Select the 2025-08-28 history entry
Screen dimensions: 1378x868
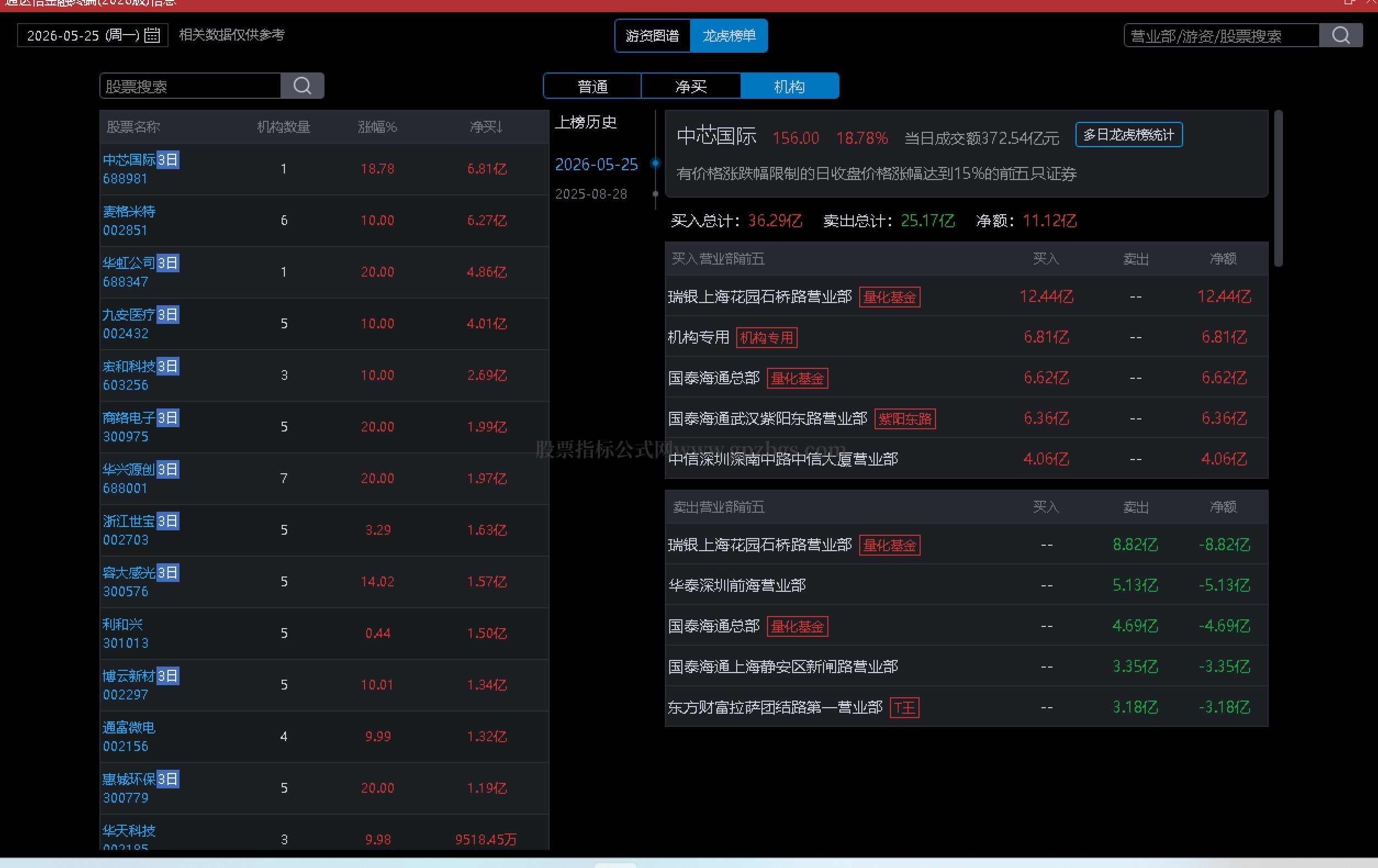point(591,194)
